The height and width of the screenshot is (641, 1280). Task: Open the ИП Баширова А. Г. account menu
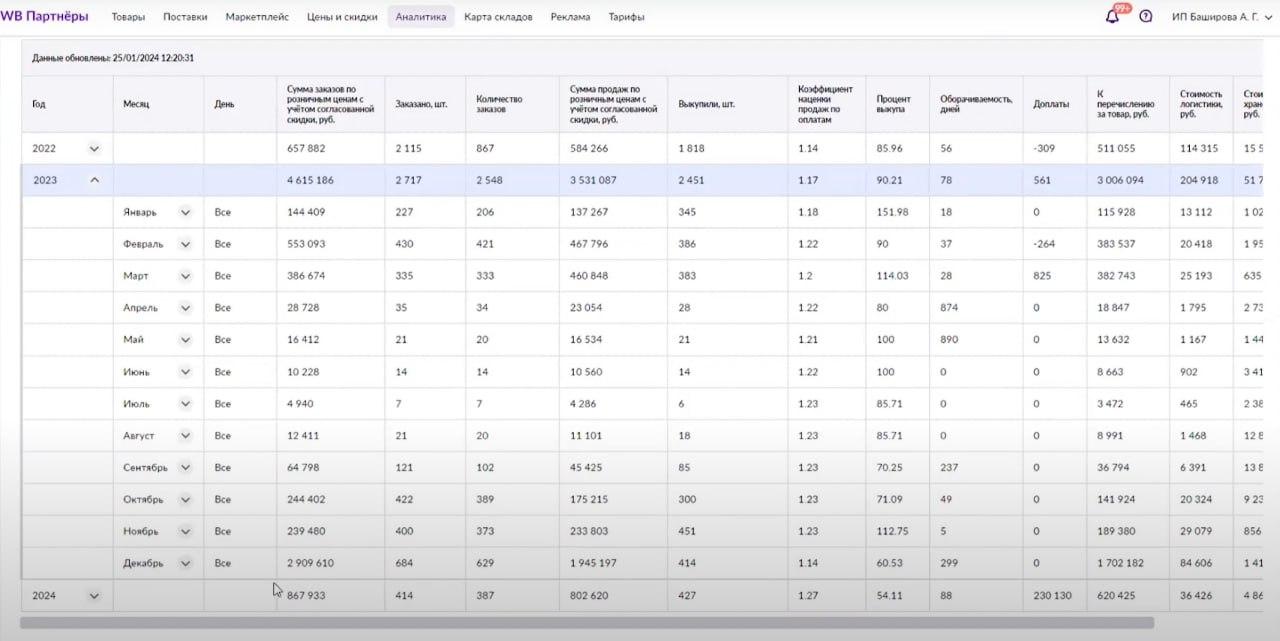1220,17
